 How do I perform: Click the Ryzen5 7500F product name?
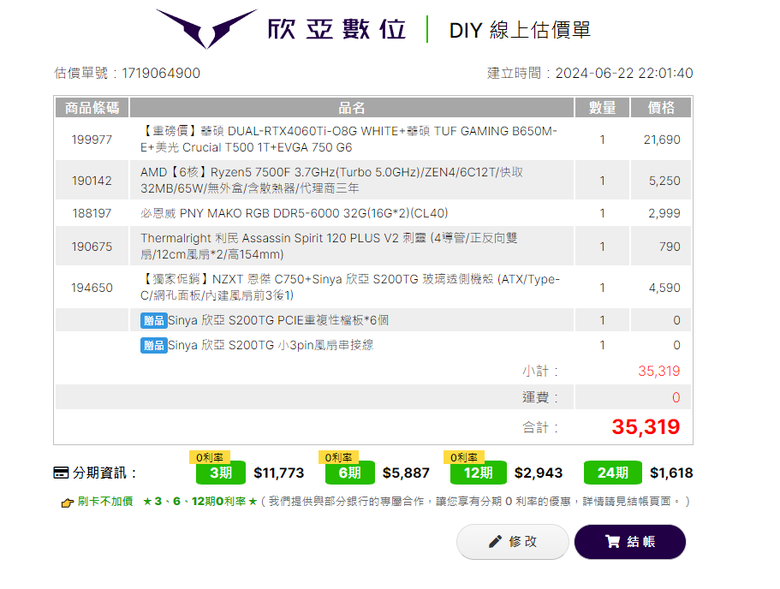tap(332, 181)
